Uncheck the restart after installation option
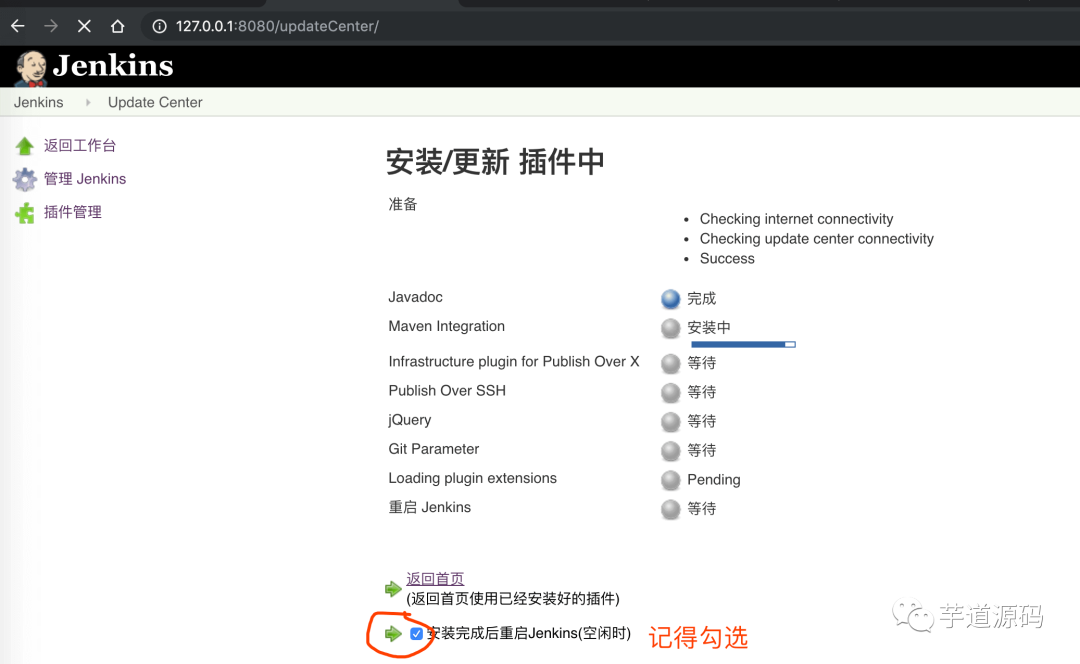The height and width of the screenshot is (664, 1080). [417, 633]
